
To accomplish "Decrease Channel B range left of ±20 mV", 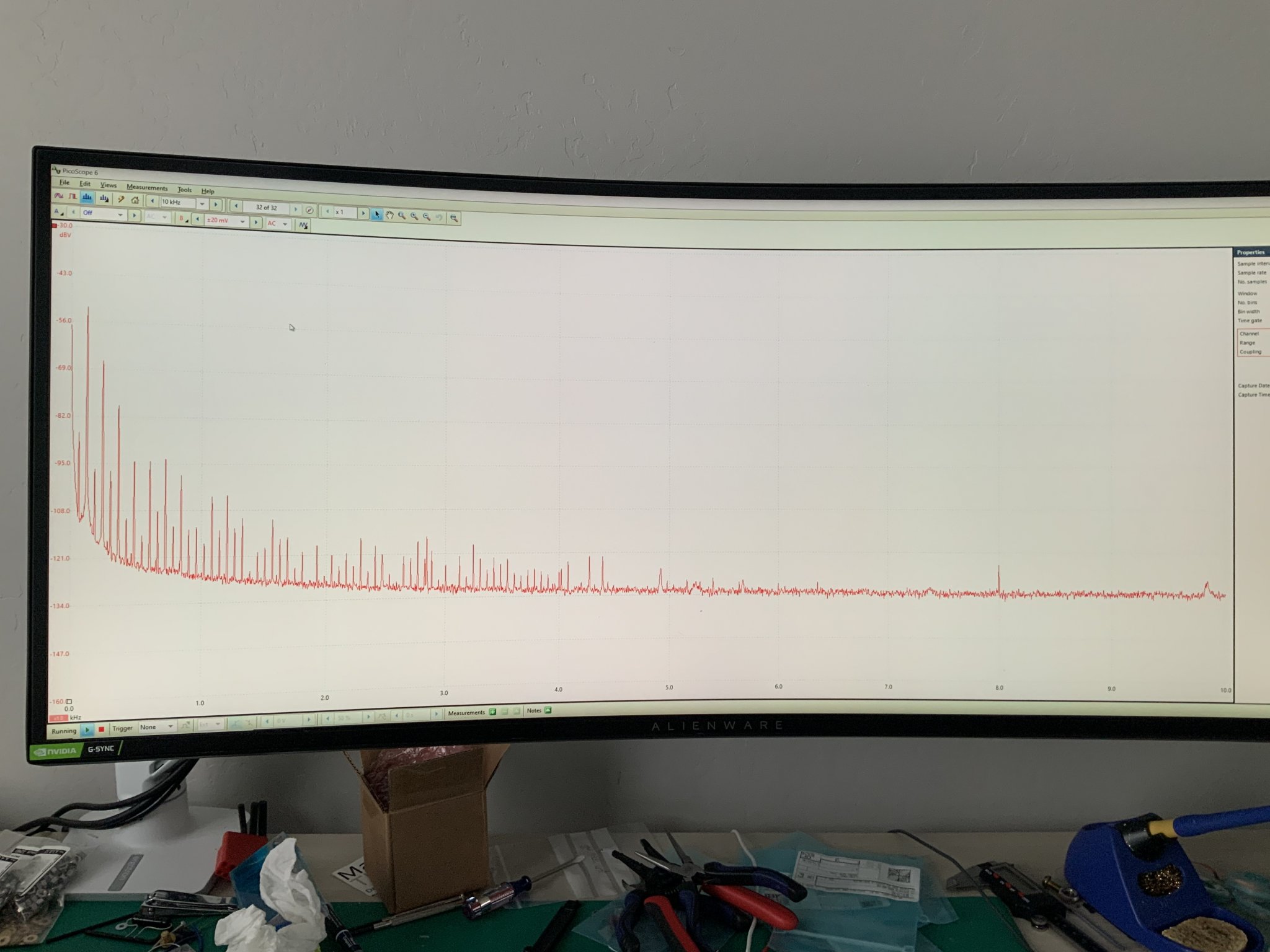I will click(x=197, y=219).
